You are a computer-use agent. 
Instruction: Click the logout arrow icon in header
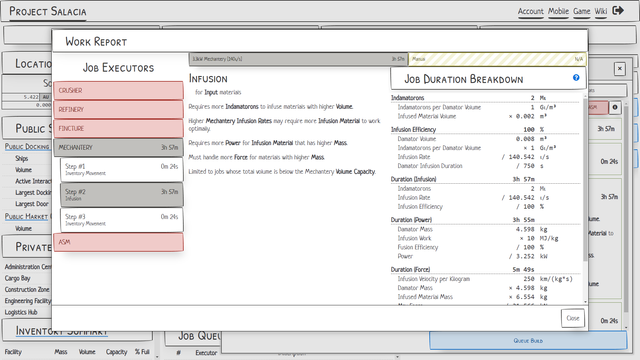[x=618, y=11]
